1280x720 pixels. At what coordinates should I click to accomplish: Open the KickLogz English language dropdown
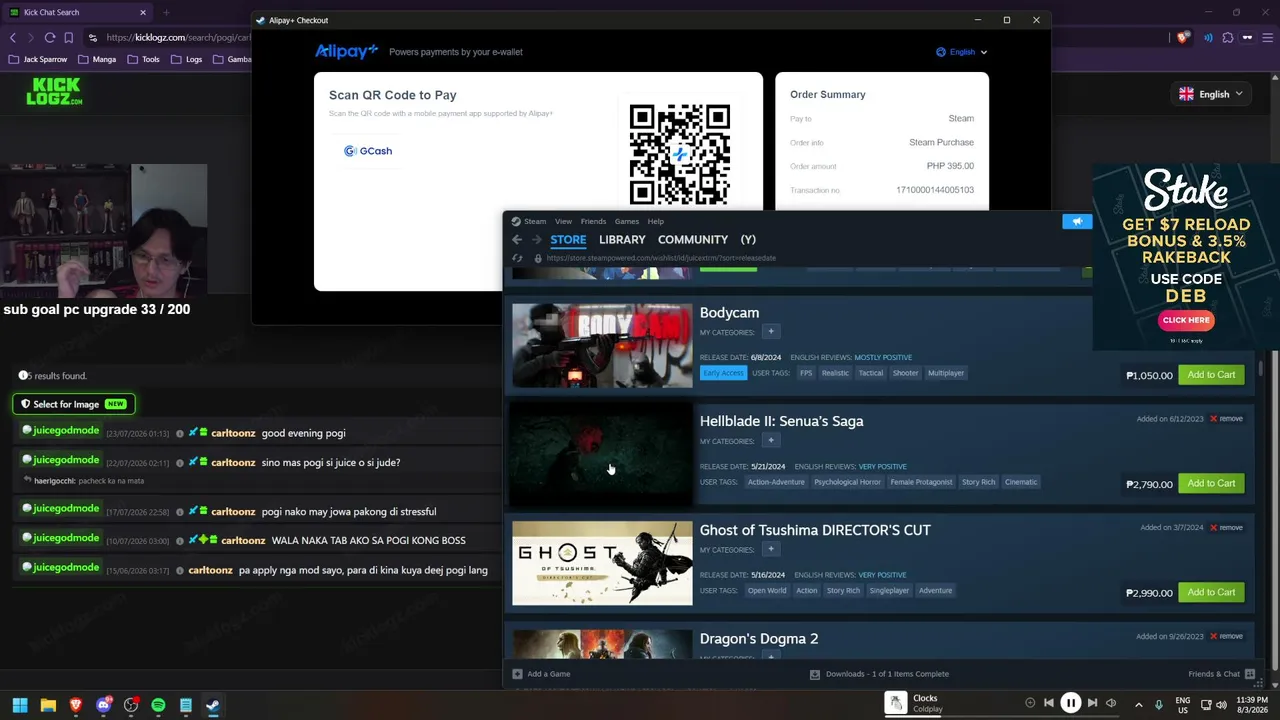pos(1211,94)
